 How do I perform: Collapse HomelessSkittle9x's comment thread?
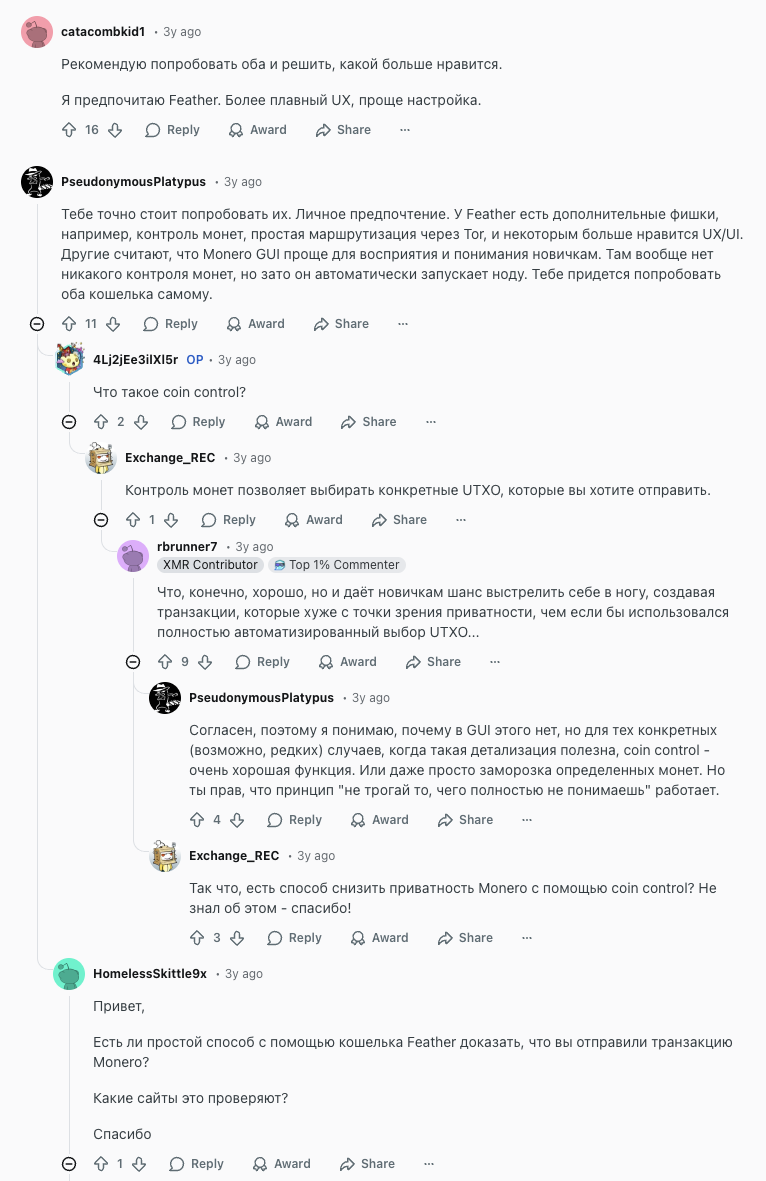coord(69,1164)
